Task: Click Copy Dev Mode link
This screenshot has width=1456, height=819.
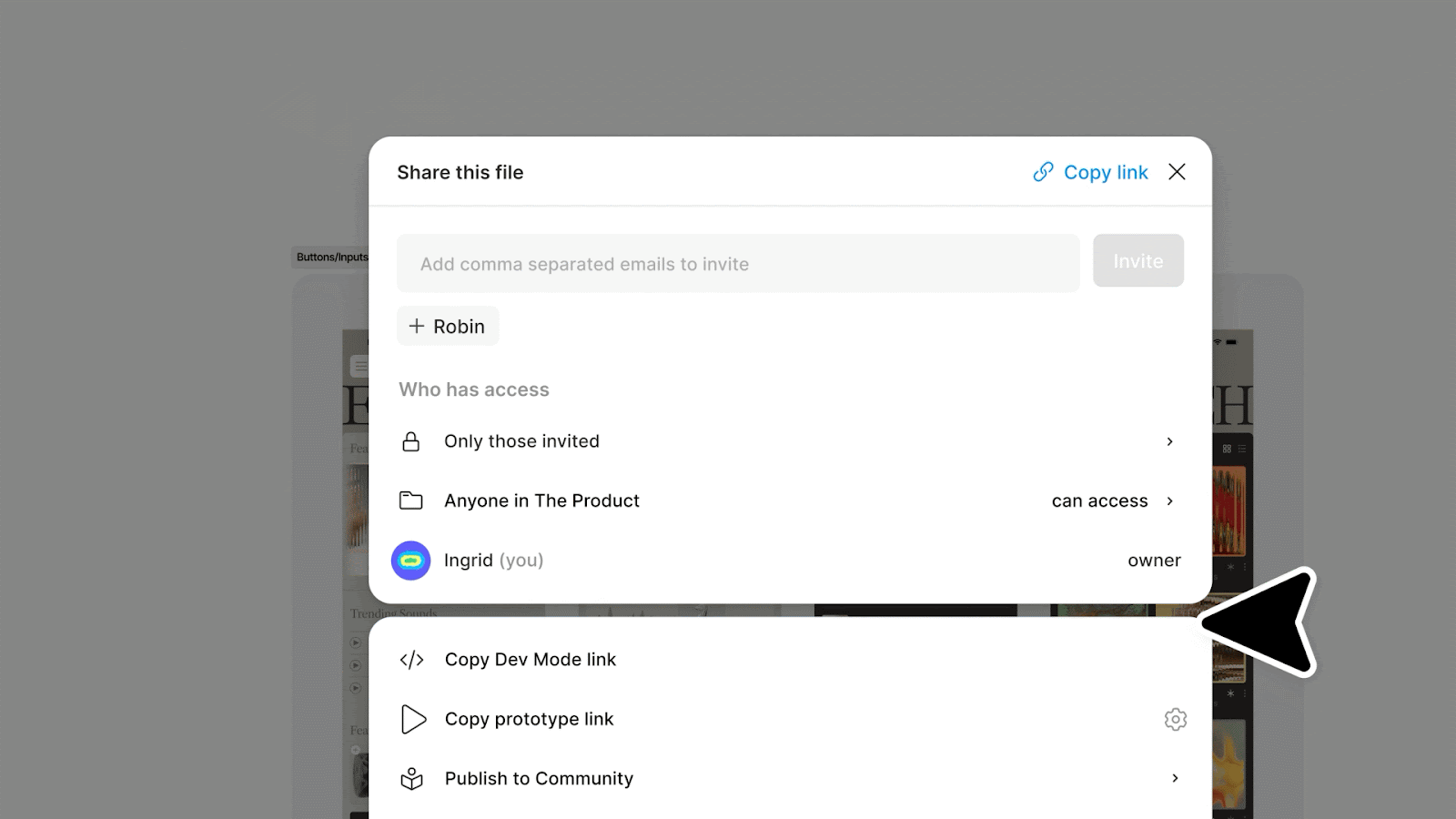Action: [x=531, y=659]
